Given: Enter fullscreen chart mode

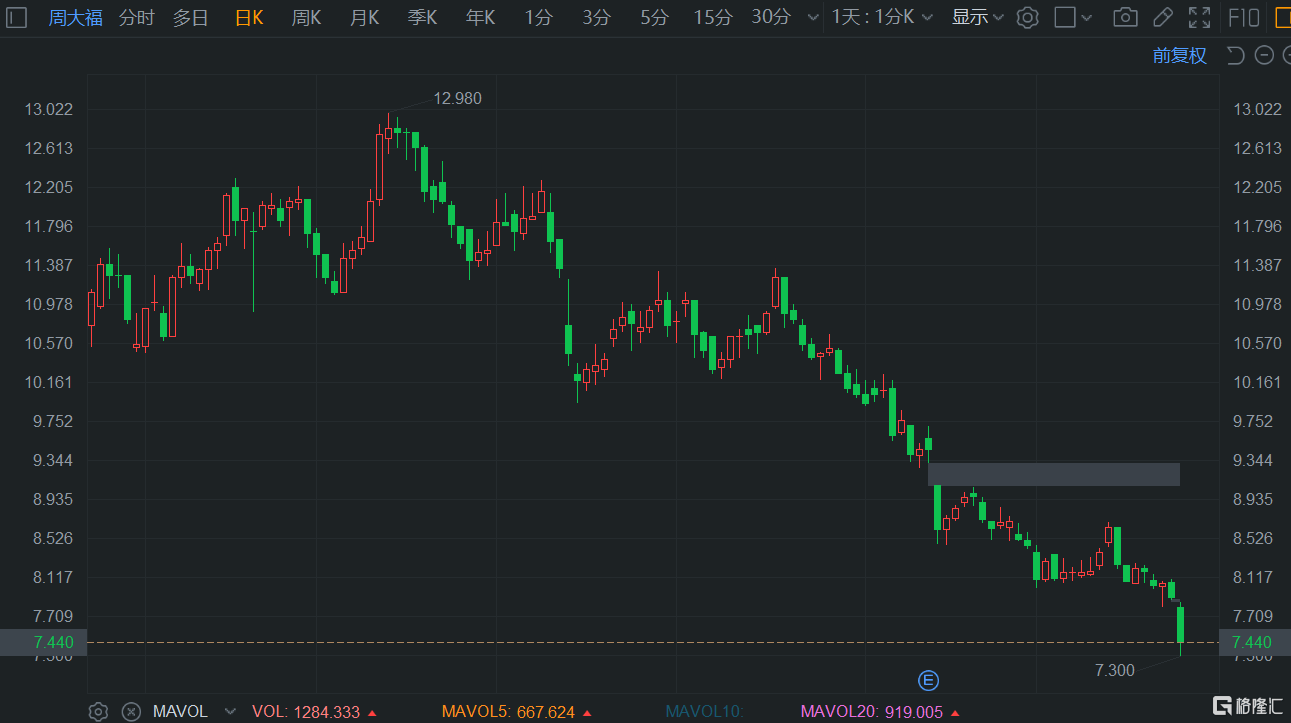Looking at the screenshot, I should click(1199, 17).
